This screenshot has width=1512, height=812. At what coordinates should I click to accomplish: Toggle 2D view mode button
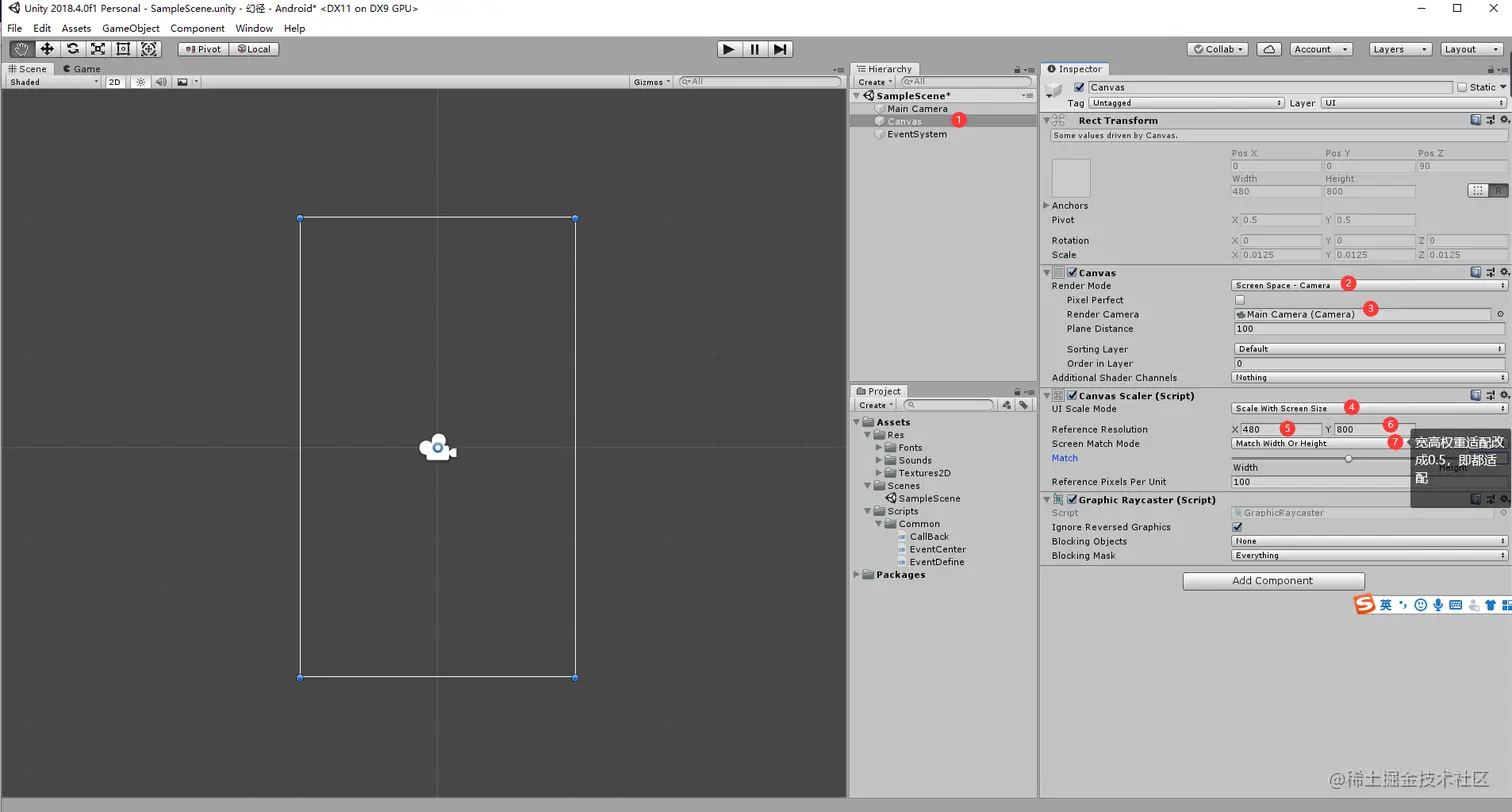coord(115,82)
